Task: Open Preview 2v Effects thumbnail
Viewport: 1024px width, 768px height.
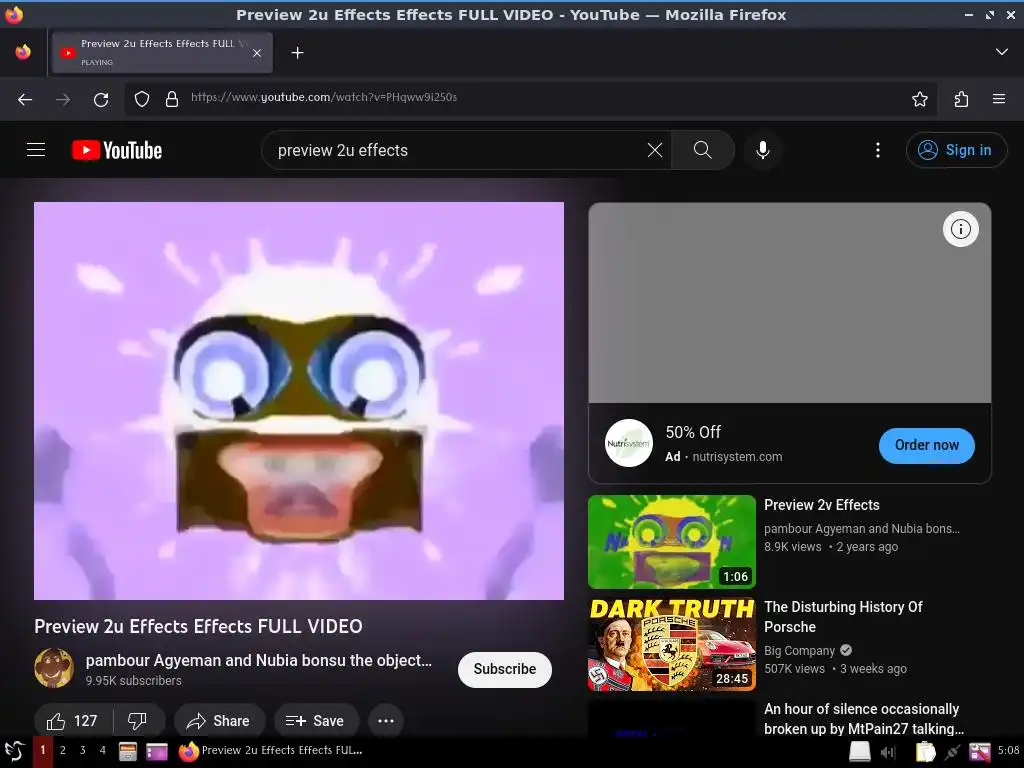Action: click(671, 542)
